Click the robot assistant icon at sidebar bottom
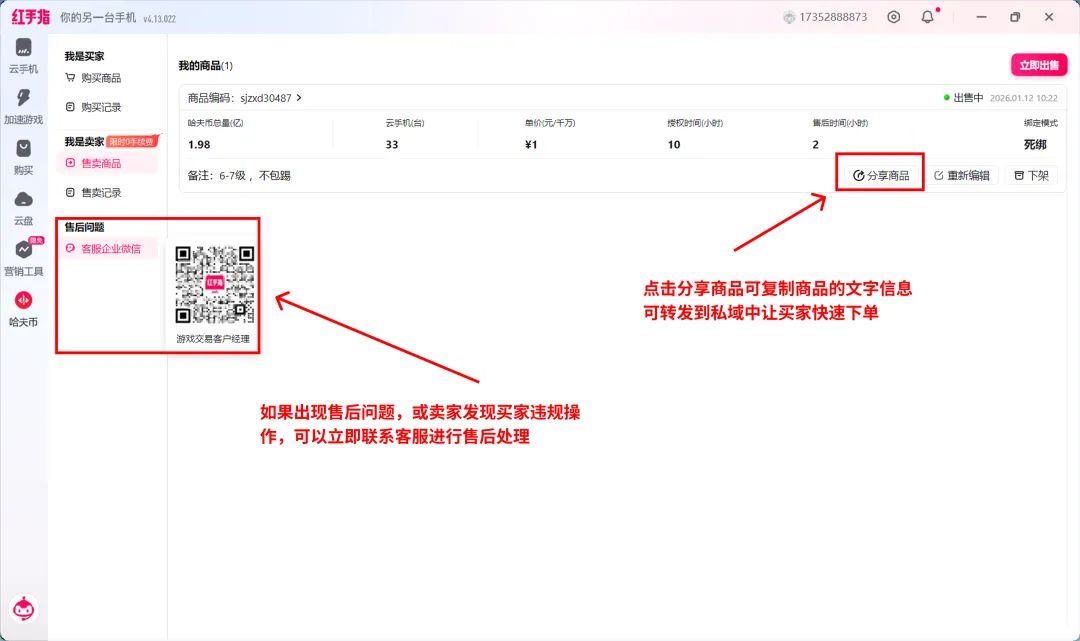Image resolution: width=1080 pixels, height=641 pixels. point(24,609)
